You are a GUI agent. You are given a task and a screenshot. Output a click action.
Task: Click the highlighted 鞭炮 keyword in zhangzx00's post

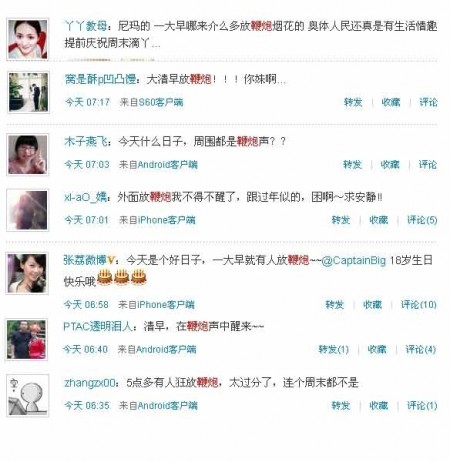click(x=207, y=382)
